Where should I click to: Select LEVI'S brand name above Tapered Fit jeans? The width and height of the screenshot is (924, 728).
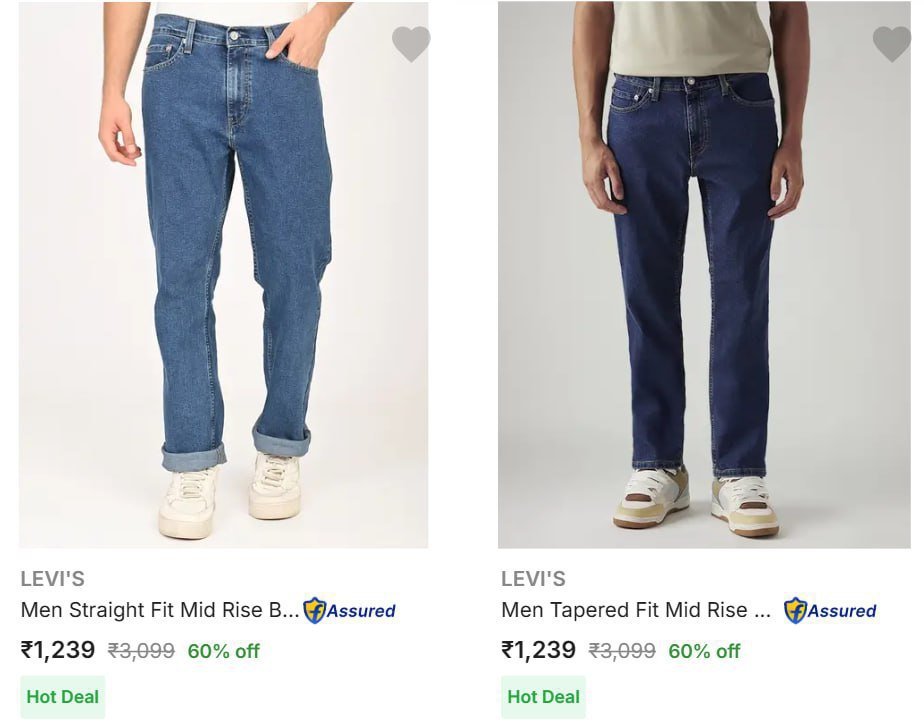pos(533,579)
